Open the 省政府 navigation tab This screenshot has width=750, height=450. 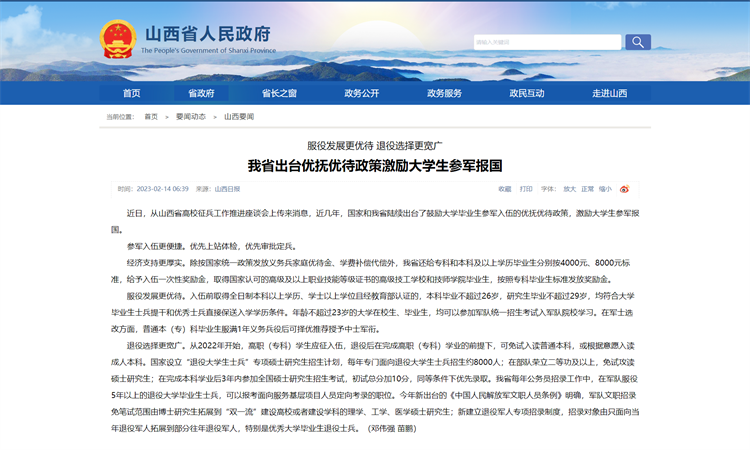201,93
